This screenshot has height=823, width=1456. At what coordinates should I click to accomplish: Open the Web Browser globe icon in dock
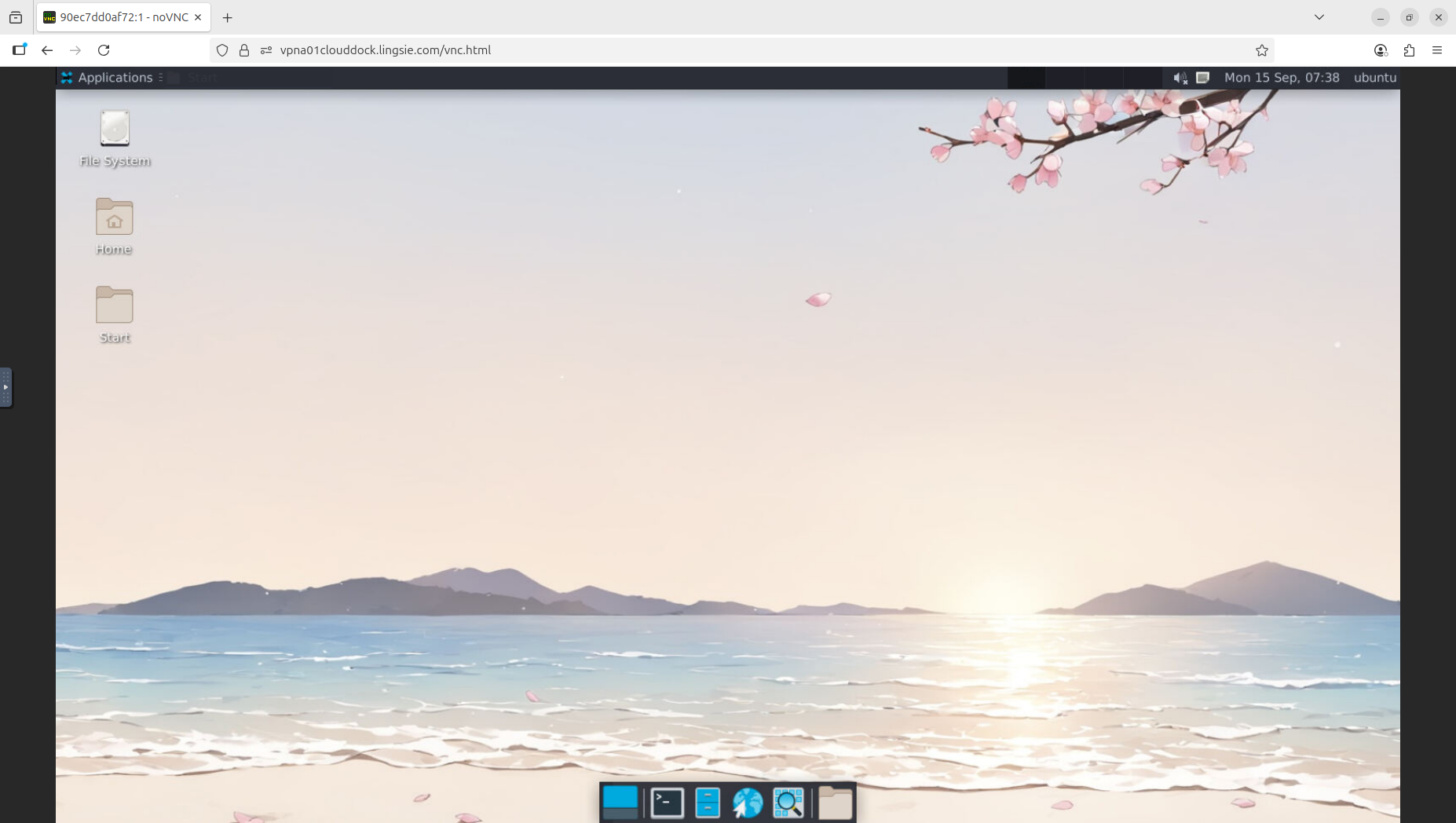pos(748,803)
